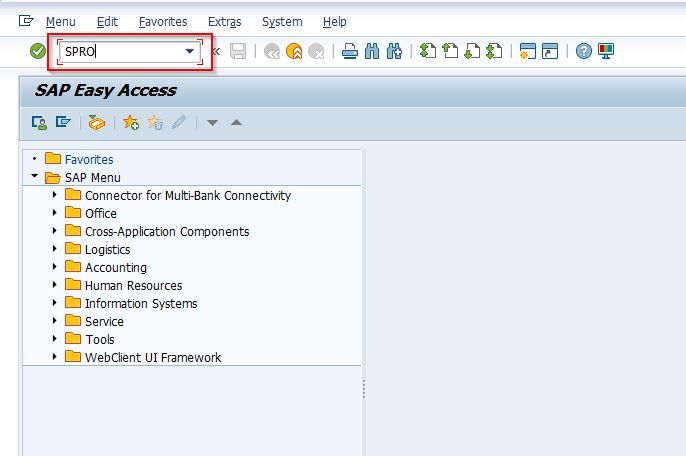Click the blue Help question mark icon

tap(584, 51)
